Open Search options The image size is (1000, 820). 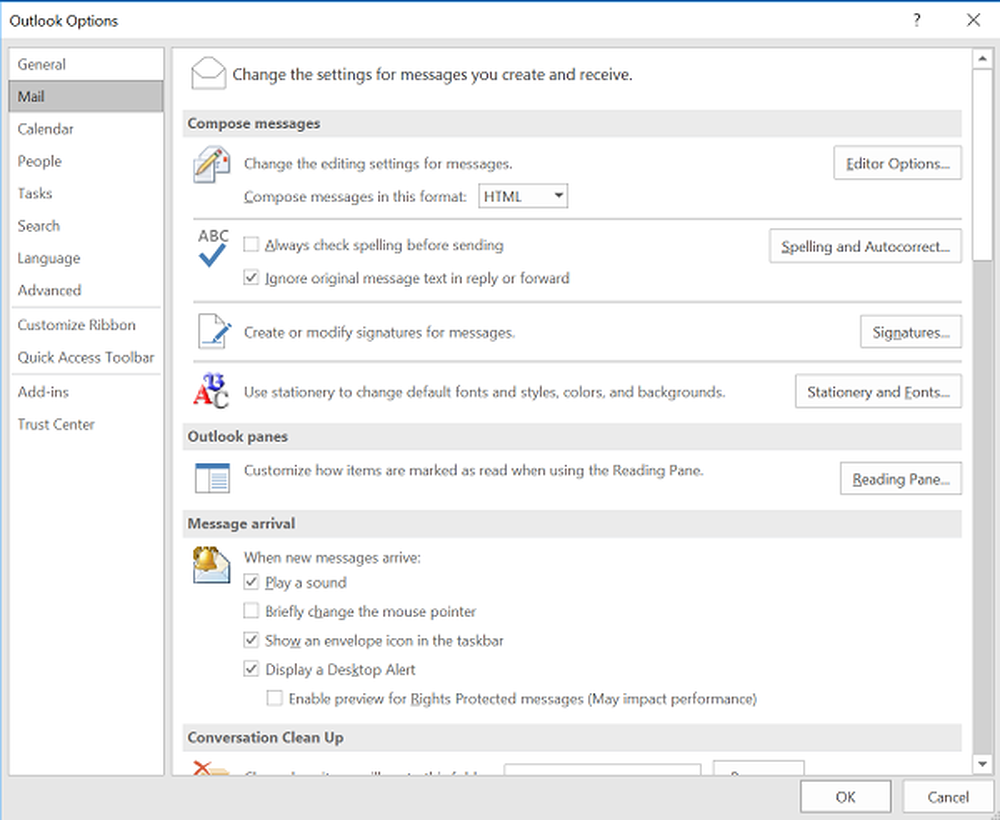86,226
